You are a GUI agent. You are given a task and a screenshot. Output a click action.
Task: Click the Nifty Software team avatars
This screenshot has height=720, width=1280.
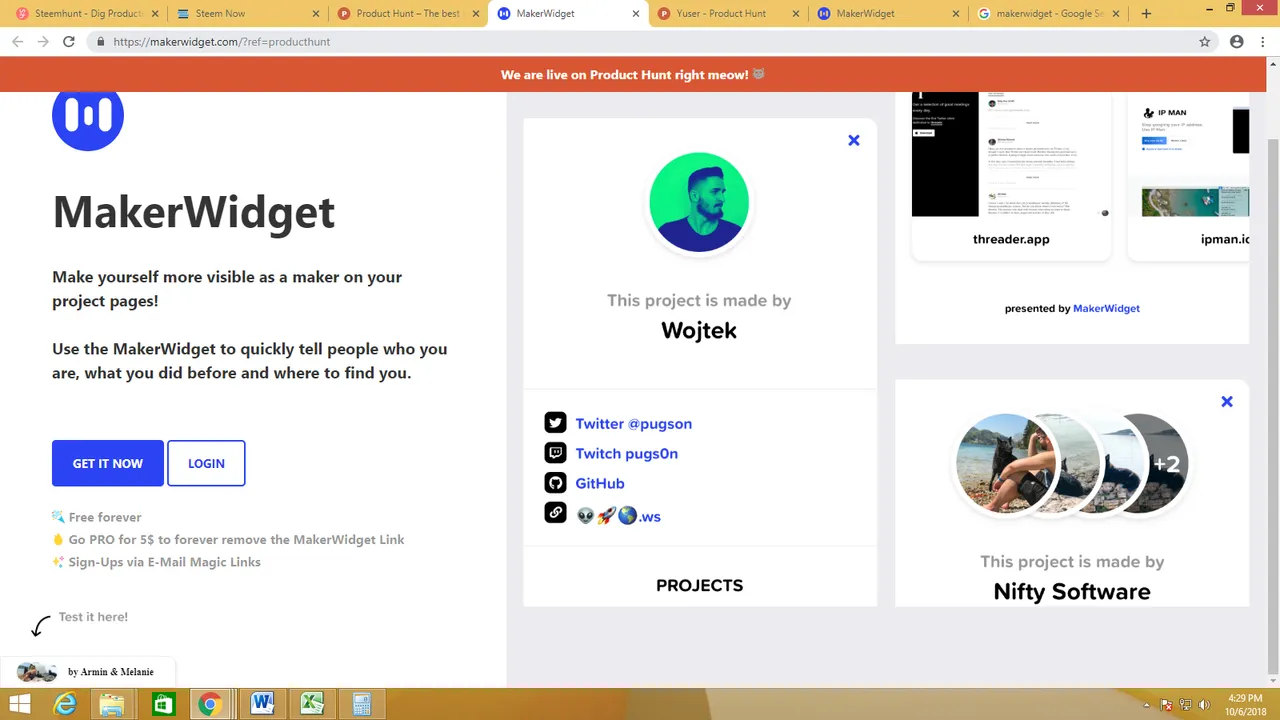[x=1072, y=463]
